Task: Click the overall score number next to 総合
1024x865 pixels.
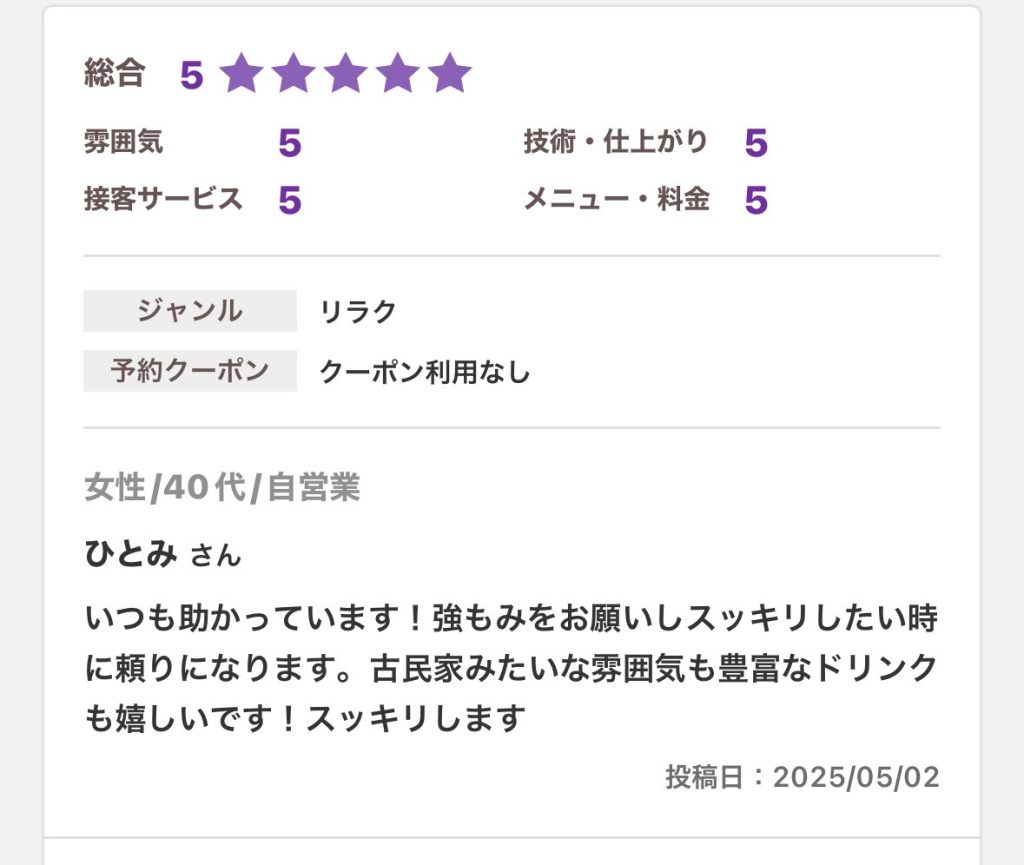Action: tap(191, 74)
